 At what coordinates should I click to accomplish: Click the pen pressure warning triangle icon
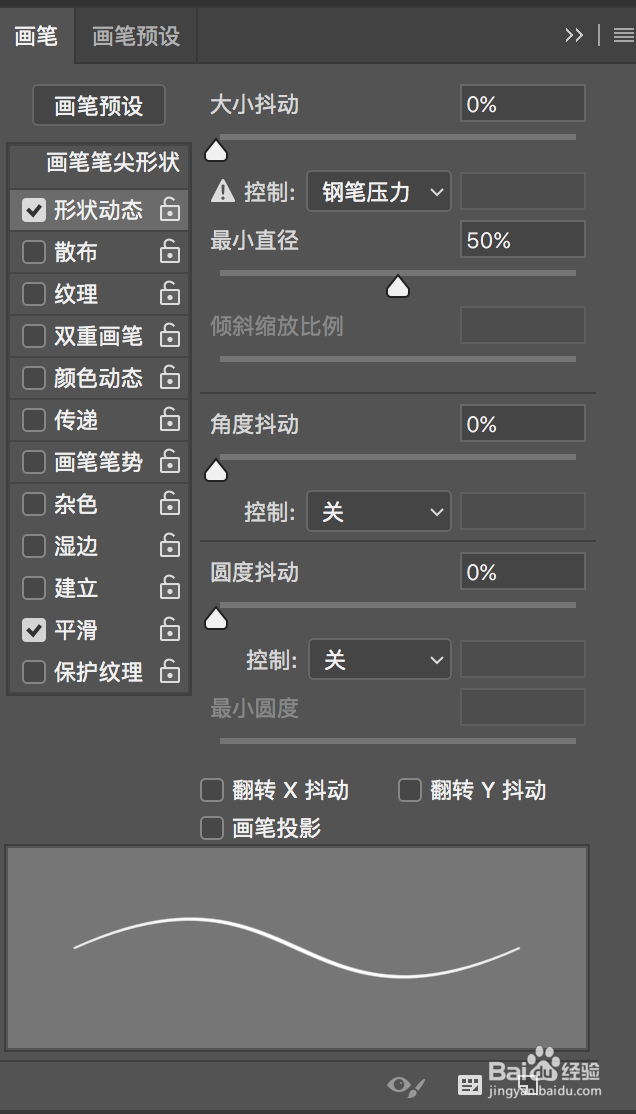click(223, 191)
